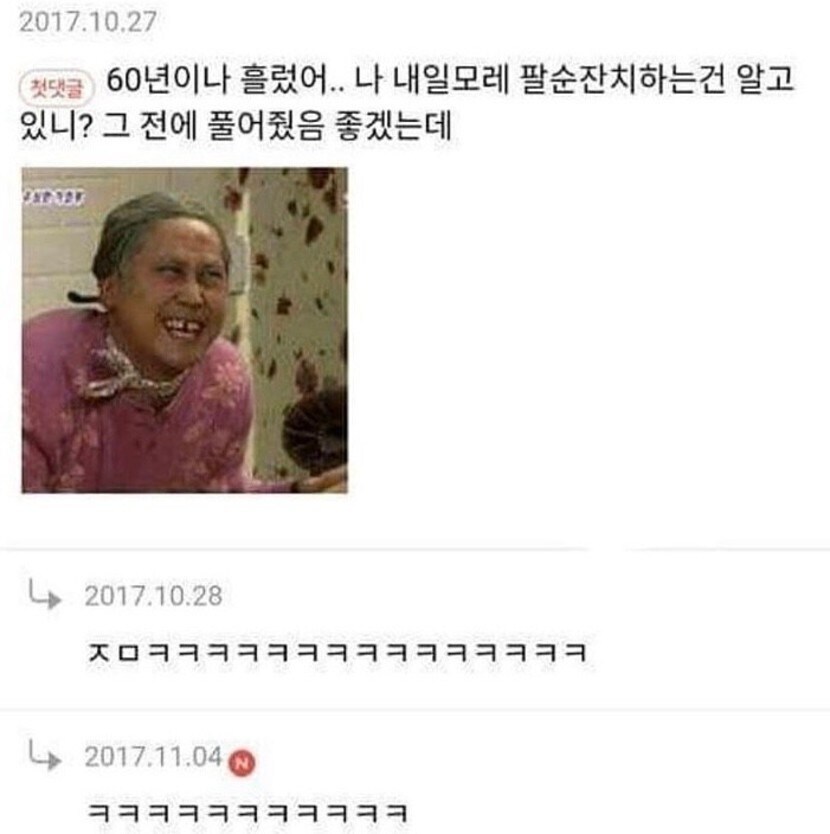830x834 pixels.
Task: Click the feather duster in the image
Action: tap(315, 431)
